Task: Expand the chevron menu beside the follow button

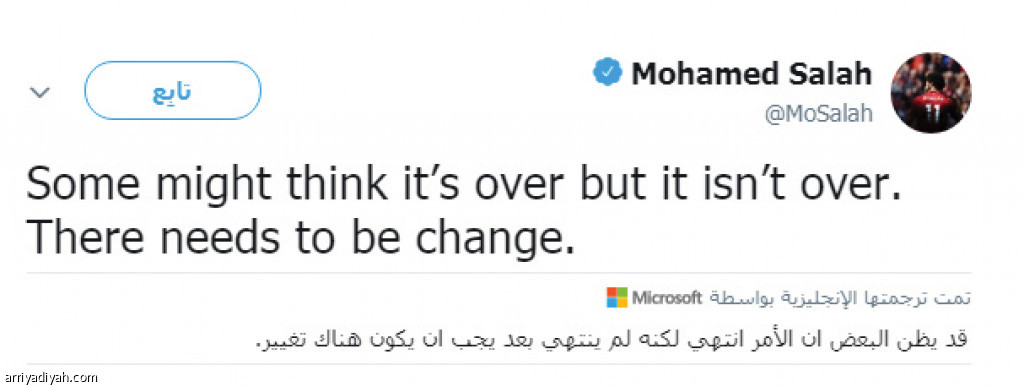Action: pyautogui.click(x=40, y=93)
